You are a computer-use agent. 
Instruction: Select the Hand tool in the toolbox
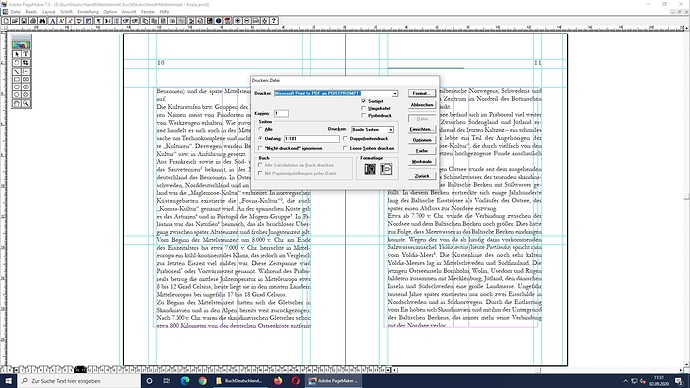click(x=17, y=103)
